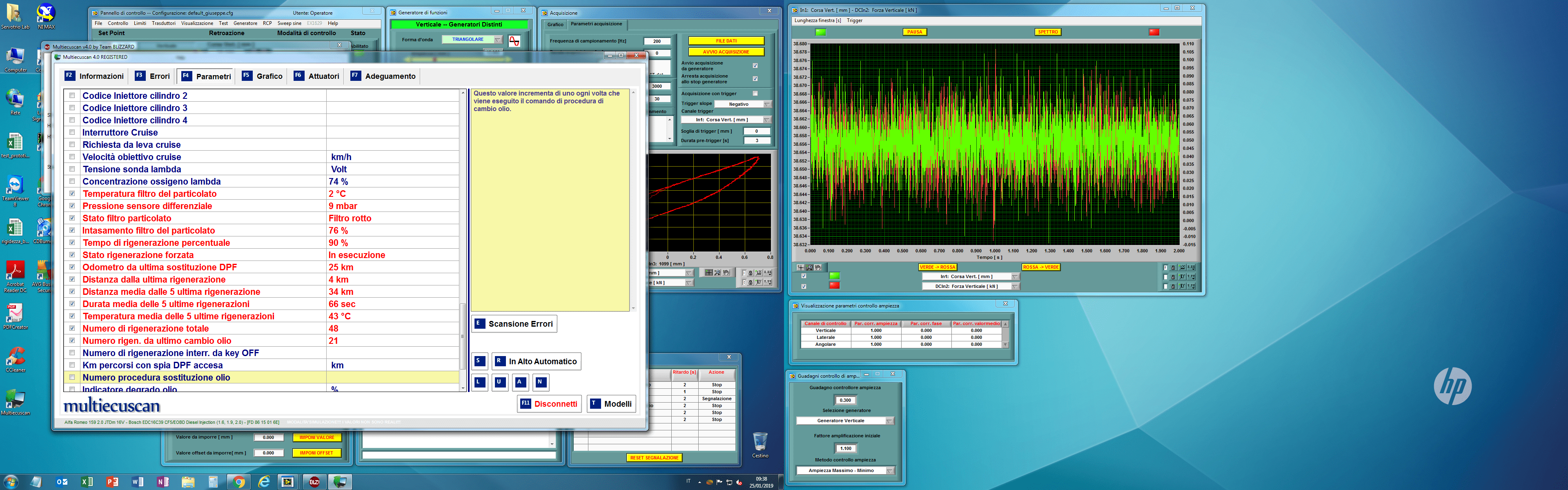Select the pan hand tool under the oscilloscope graph

(817, 267)
